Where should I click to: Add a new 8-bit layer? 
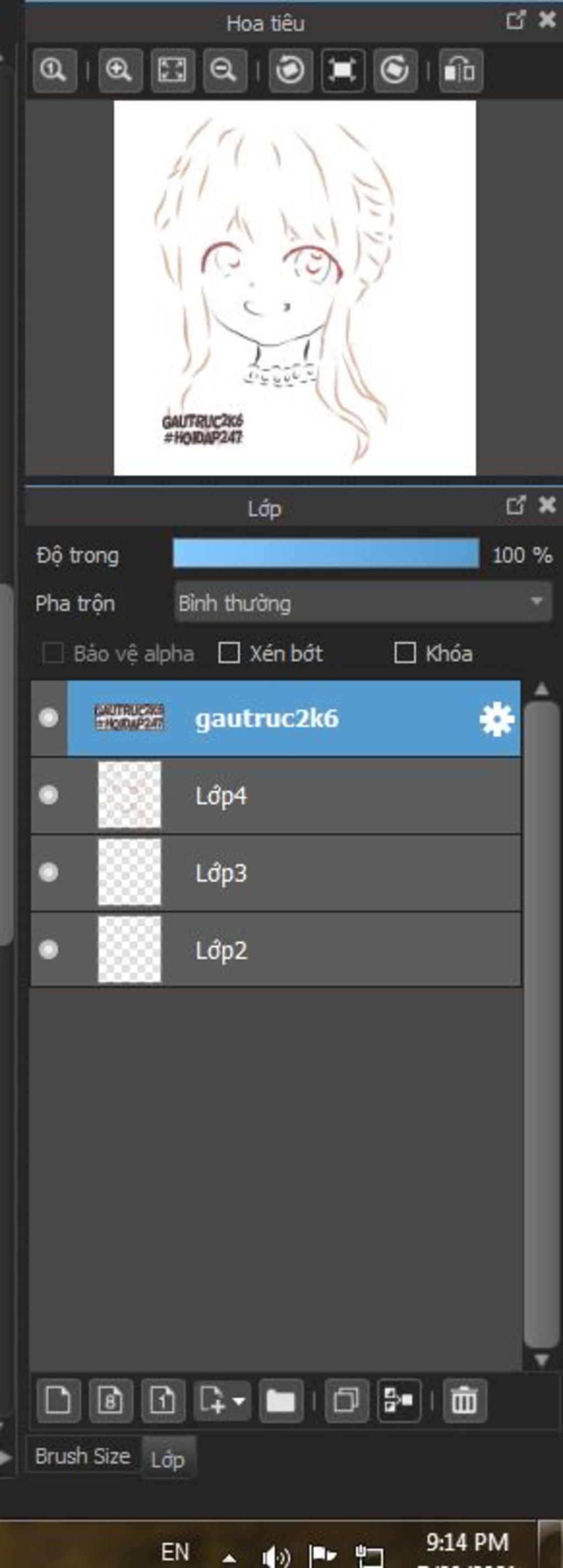111,1400
